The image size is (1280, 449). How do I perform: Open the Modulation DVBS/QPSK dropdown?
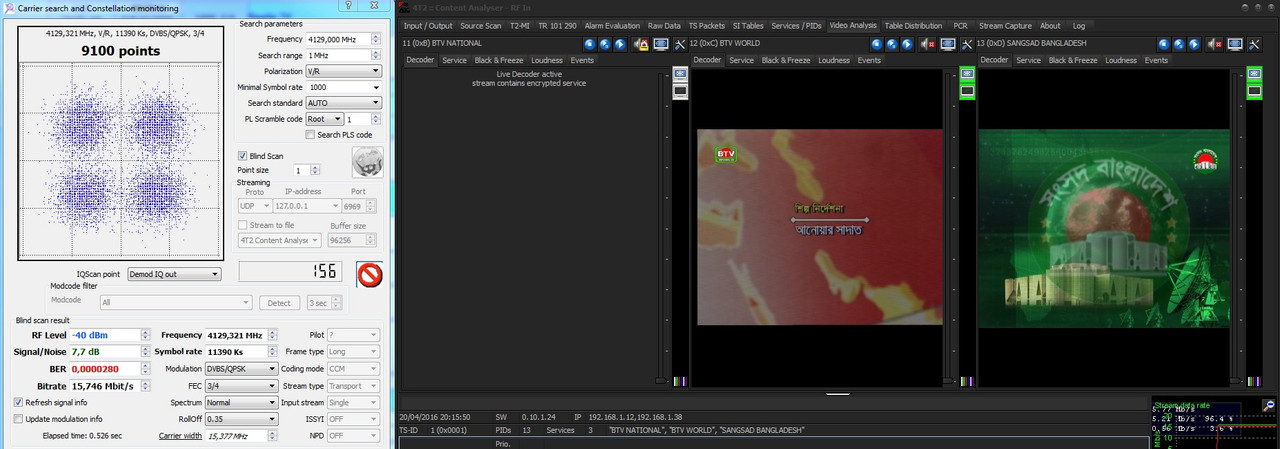click(x=241, y=368)
